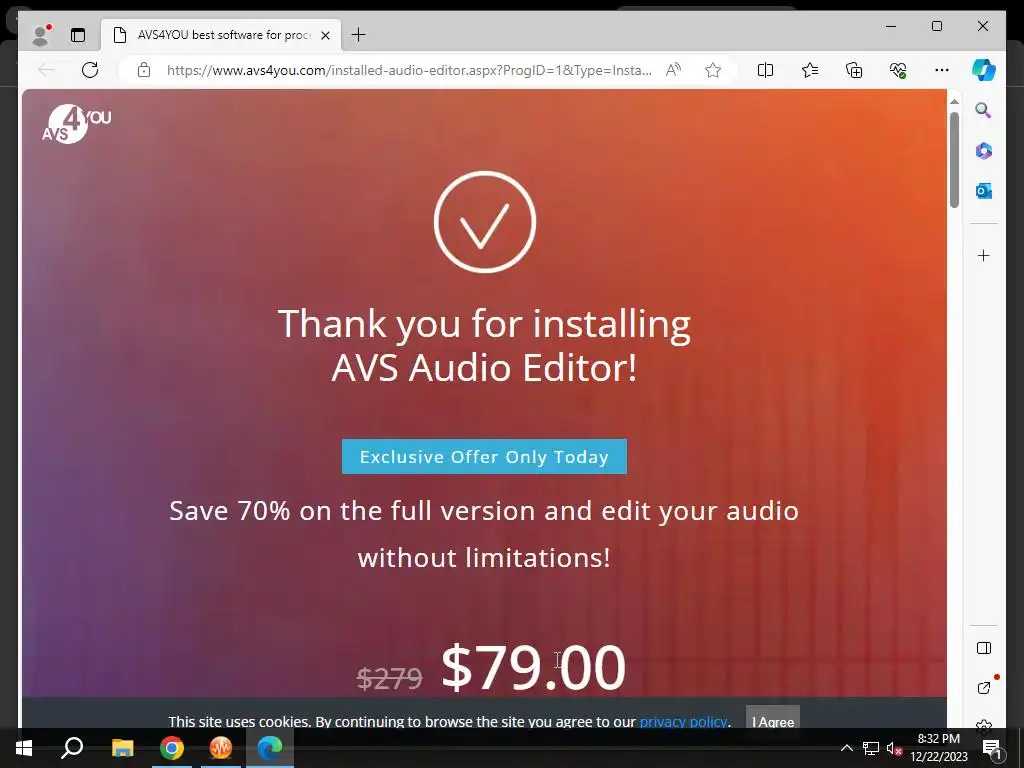Open sidebar Search icon

click(x=984, y=110)
